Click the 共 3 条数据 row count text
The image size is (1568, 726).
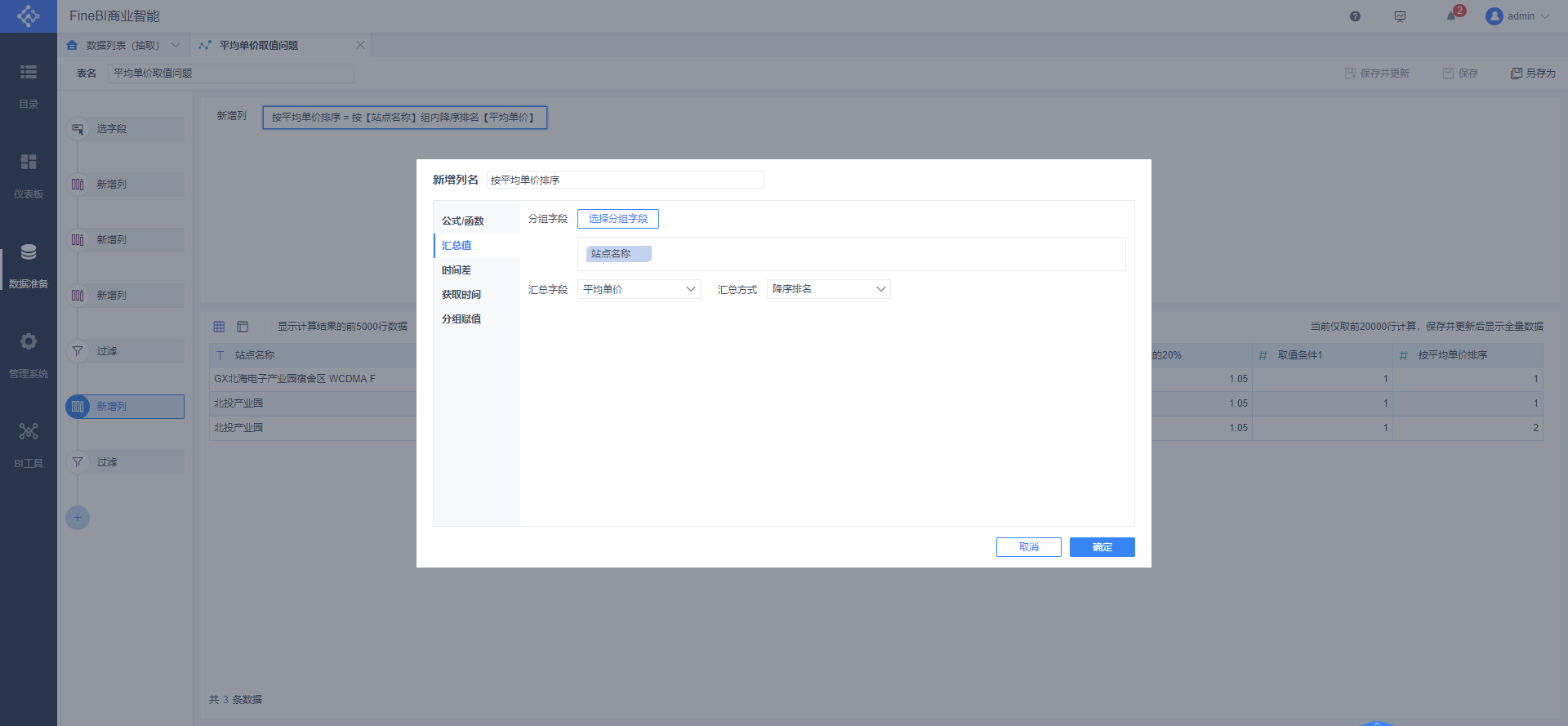click(x=235, y=700)
